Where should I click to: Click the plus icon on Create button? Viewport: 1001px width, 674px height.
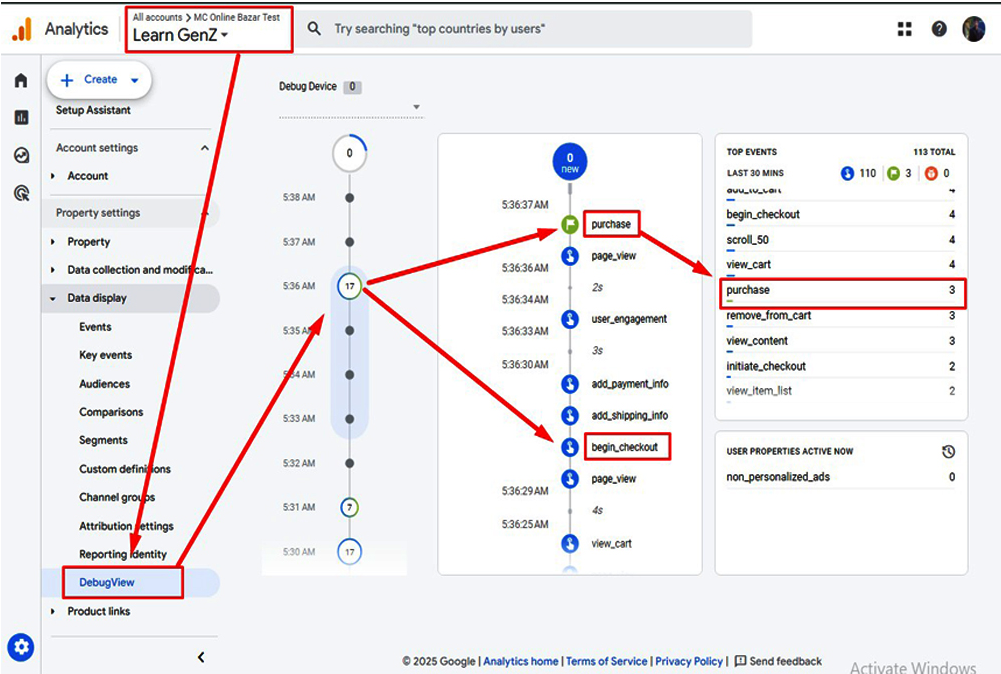click(x=67, y=80)
